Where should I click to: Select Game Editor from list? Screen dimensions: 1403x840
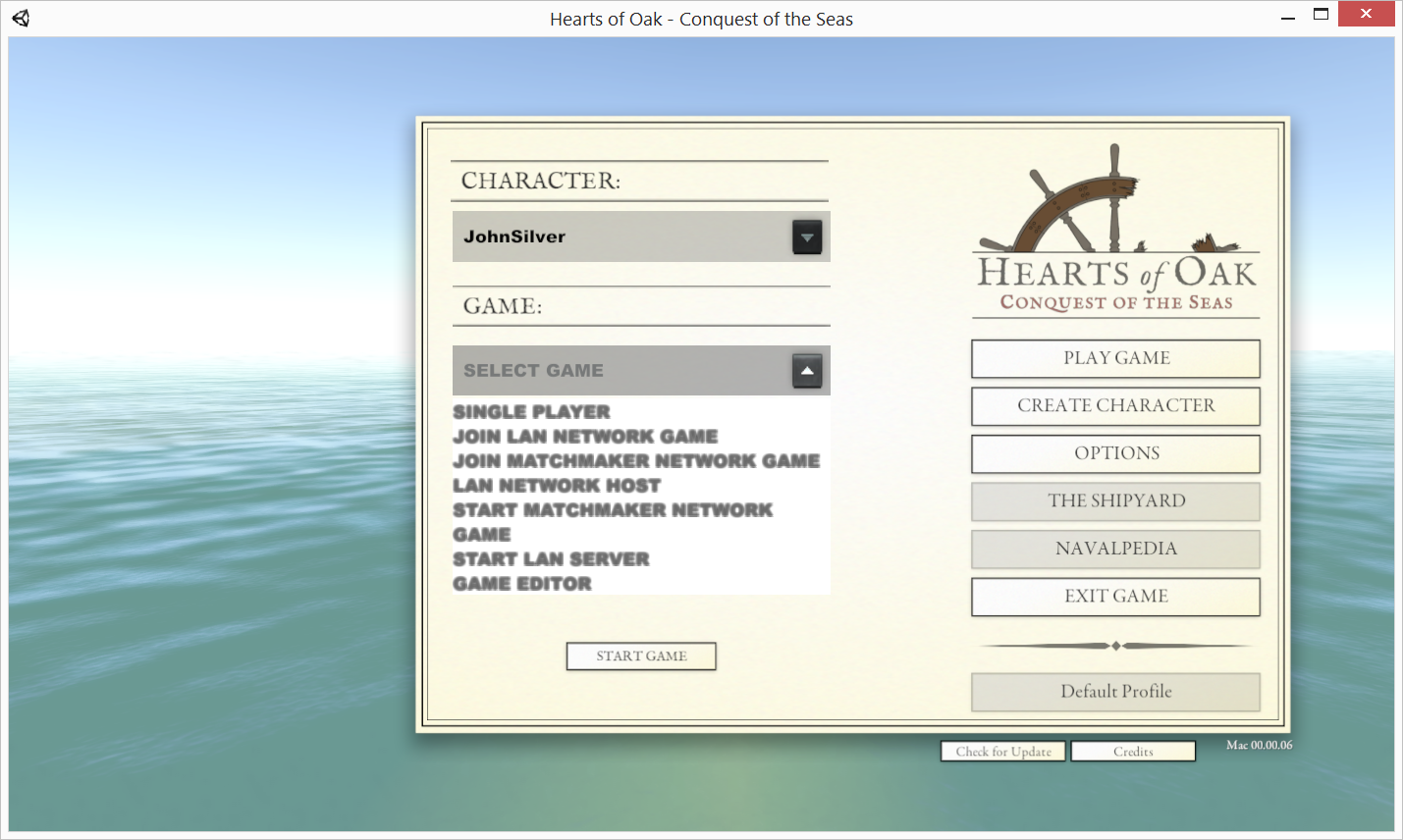click(x=522, y=584)
